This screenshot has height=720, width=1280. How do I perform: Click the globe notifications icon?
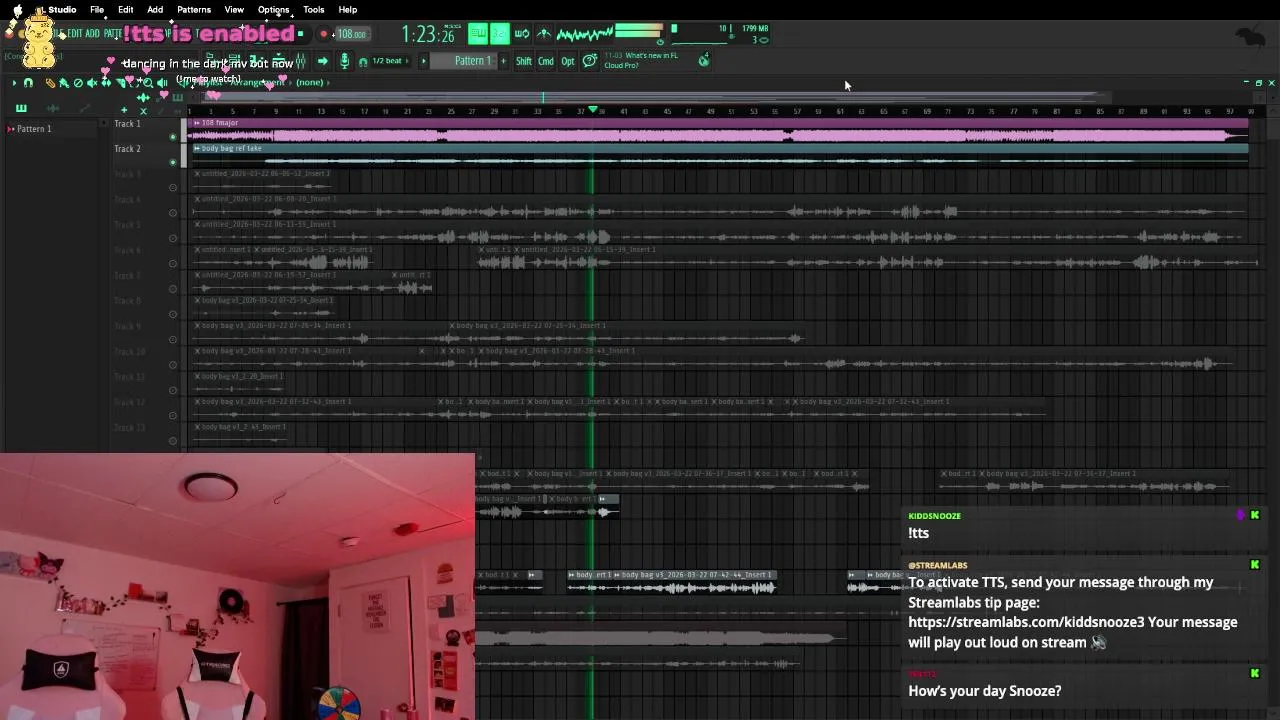coord(704,60)
